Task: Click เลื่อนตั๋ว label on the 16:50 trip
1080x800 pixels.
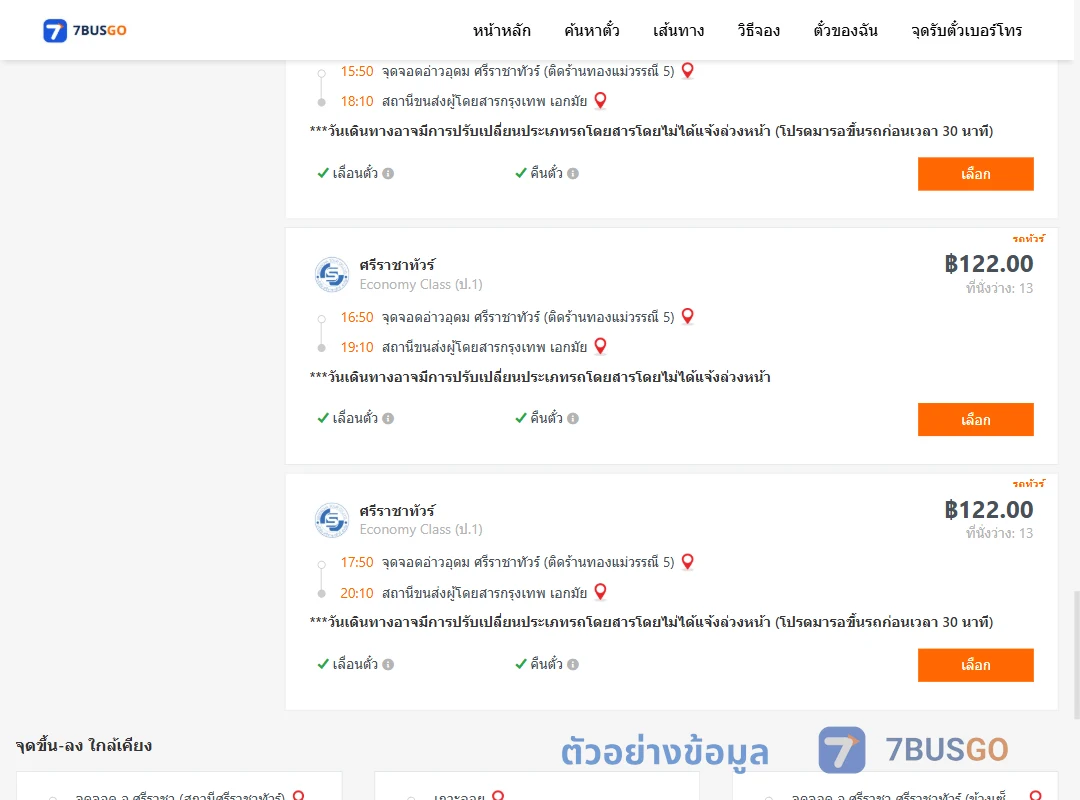Action: point(355,418)
